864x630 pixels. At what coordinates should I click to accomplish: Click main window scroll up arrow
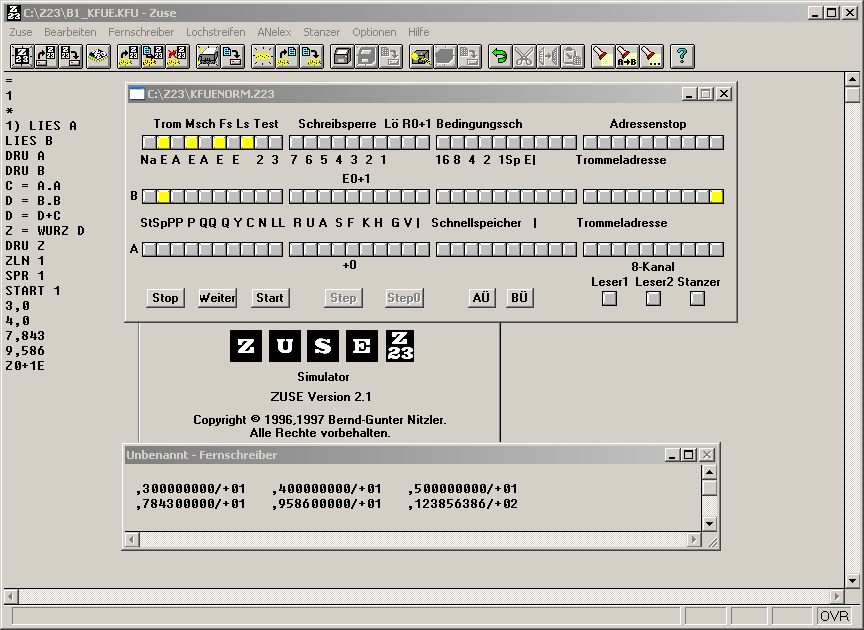pyautogui.click(x=852, y=79)
